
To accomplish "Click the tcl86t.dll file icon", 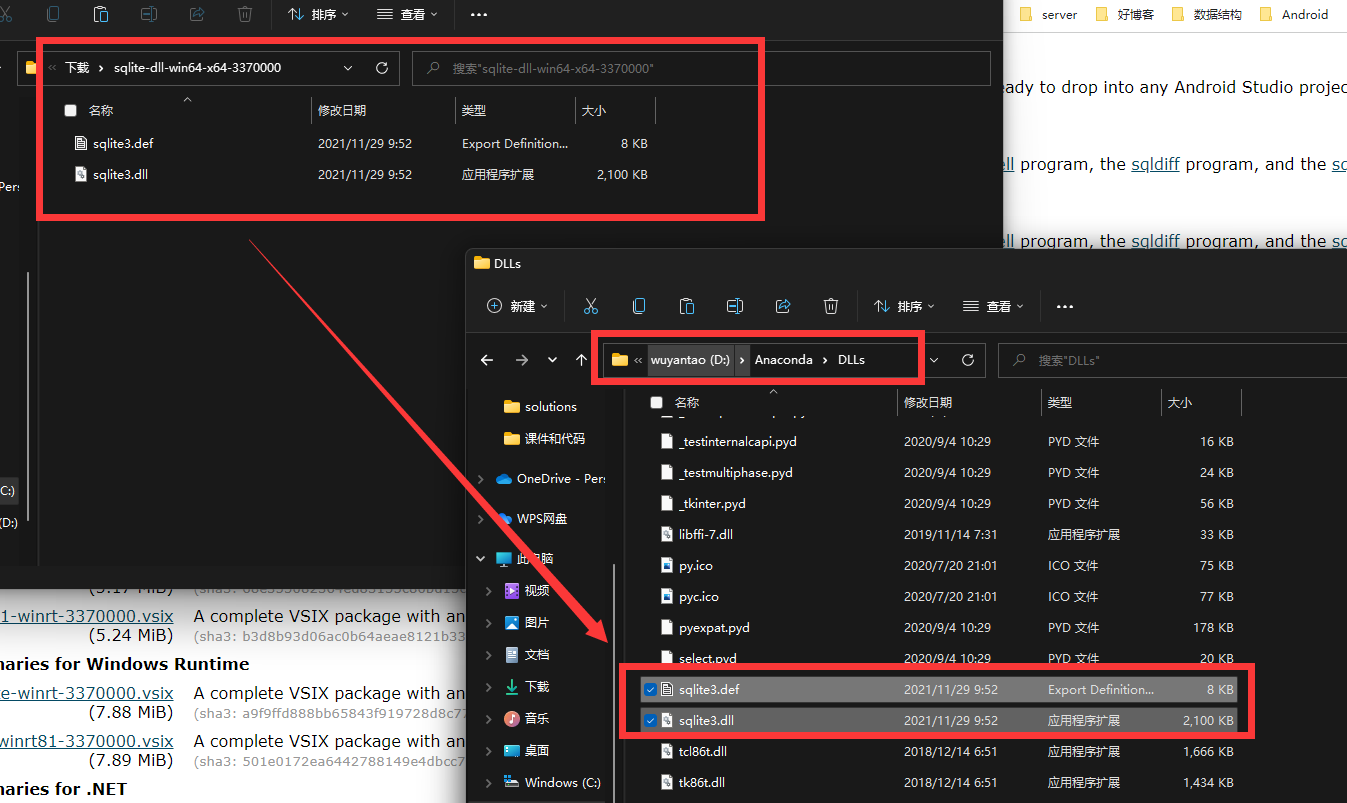I will pos(669,751).
